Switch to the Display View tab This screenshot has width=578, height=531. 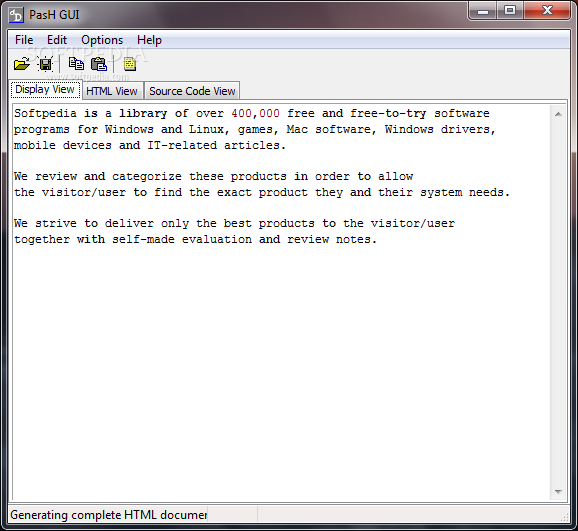[45, 90]
